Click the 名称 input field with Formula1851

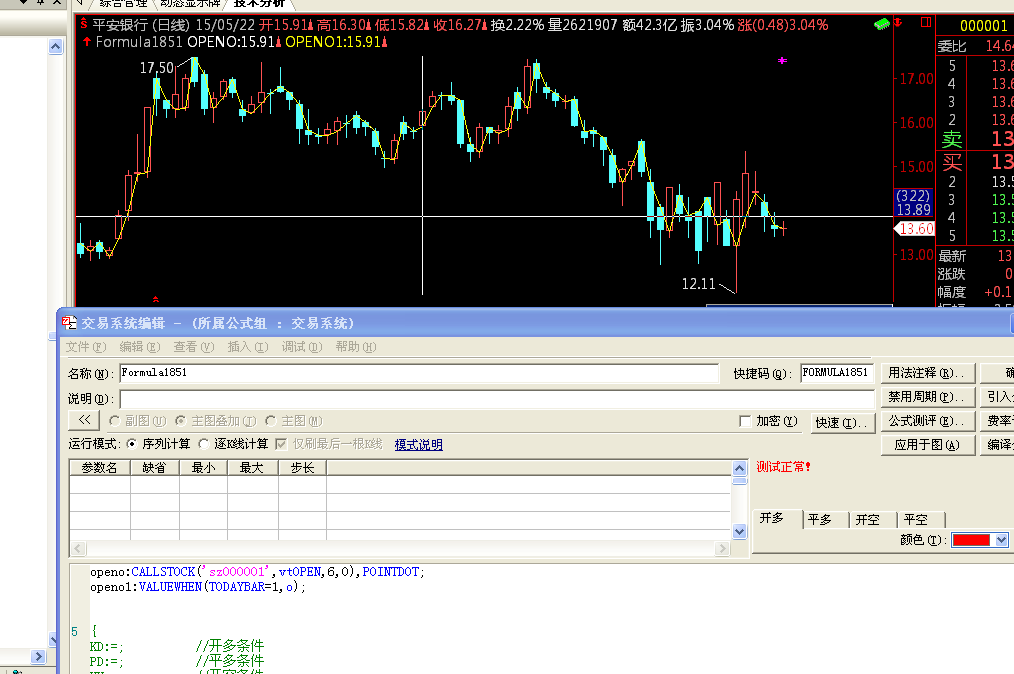(x=419, y=373)
